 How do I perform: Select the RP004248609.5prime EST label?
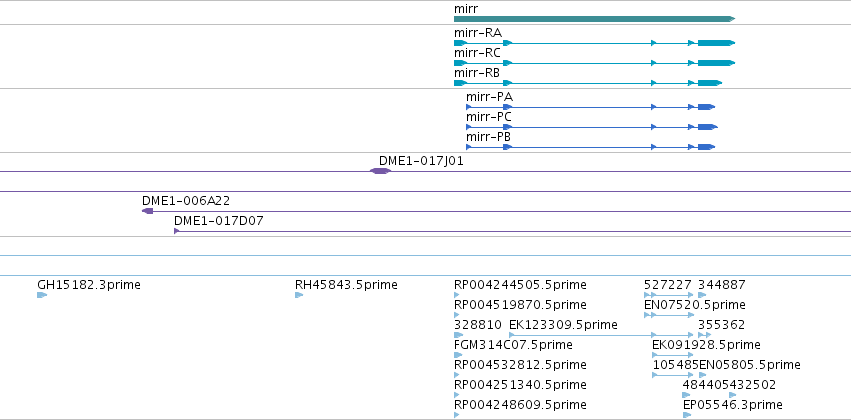520,405
